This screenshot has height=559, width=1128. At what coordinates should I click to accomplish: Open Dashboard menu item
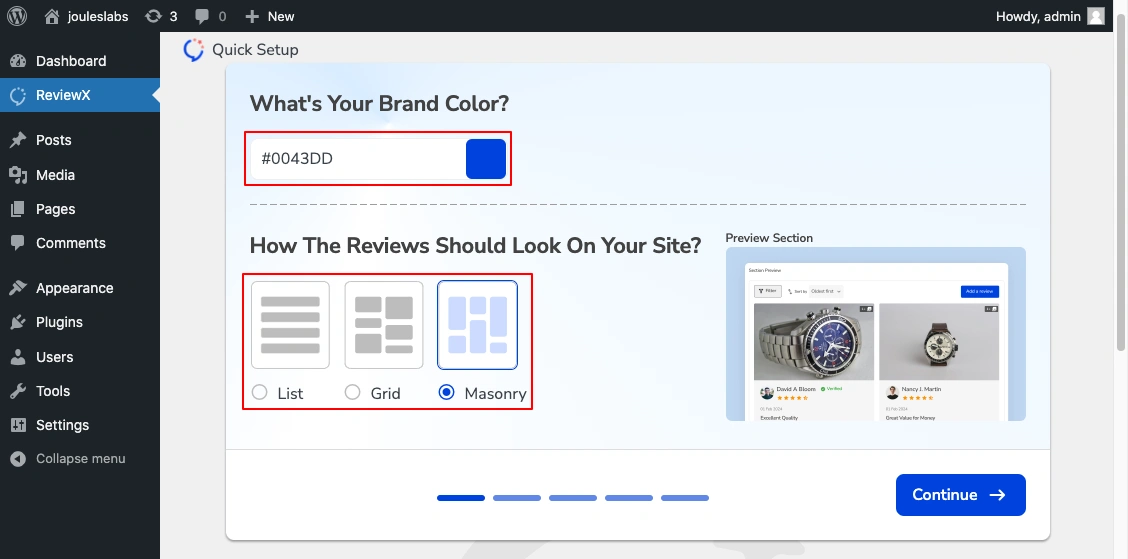(x=80, y=61)
